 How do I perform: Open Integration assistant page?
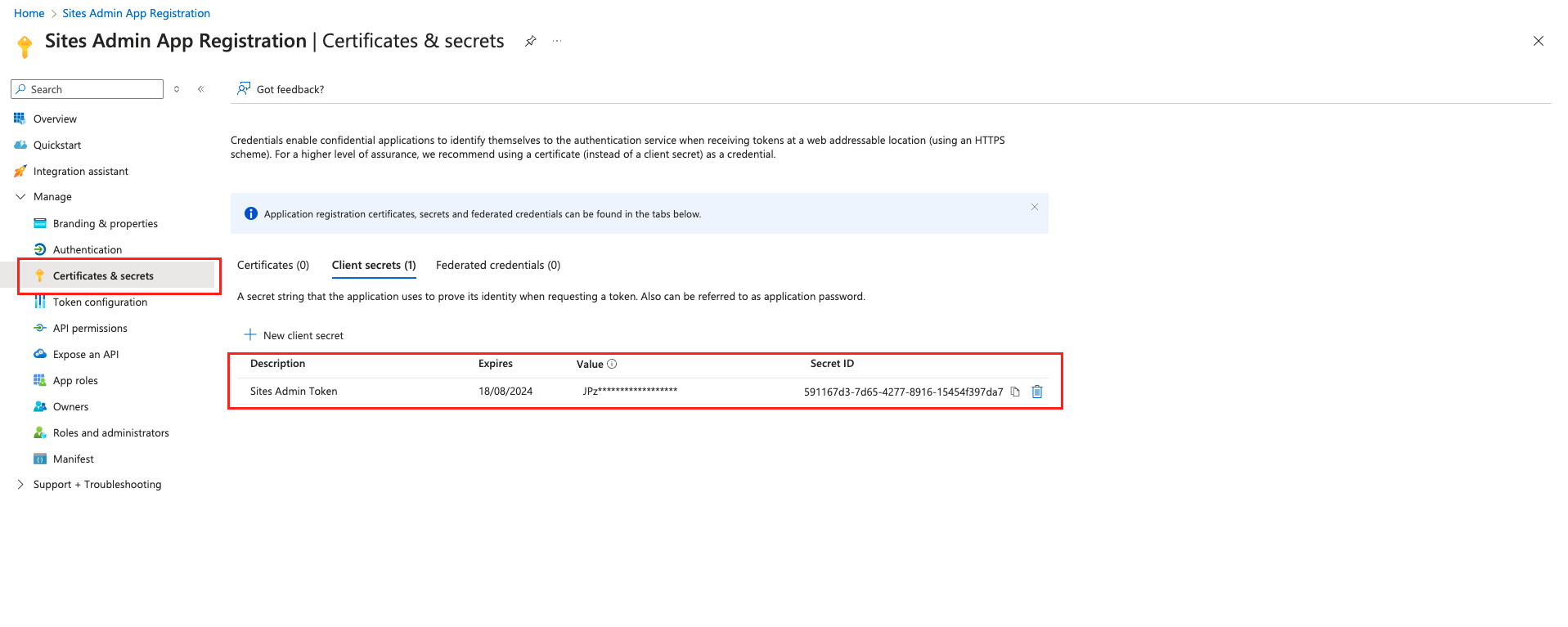pos(81,172)
